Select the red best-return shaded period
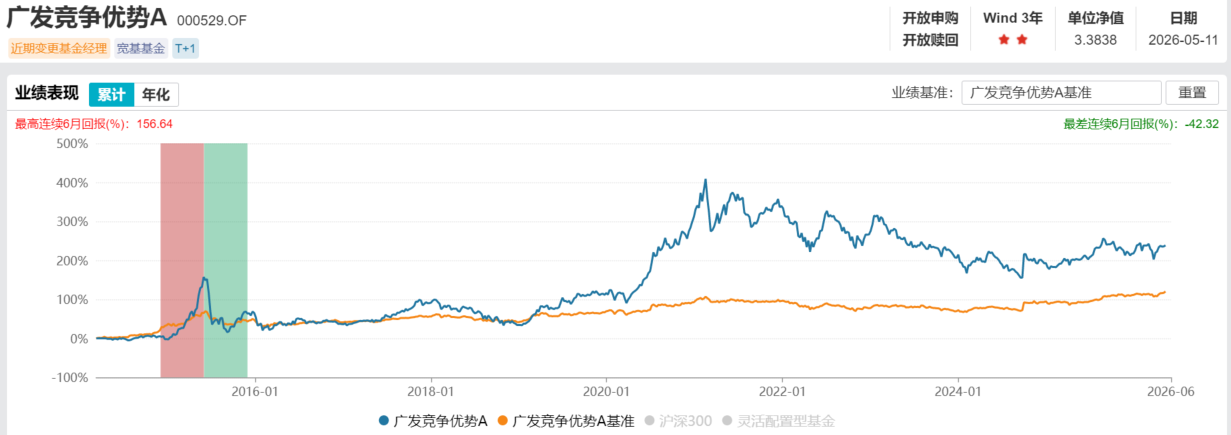The width and height of the screenshot is (1231, 435). 182,260
